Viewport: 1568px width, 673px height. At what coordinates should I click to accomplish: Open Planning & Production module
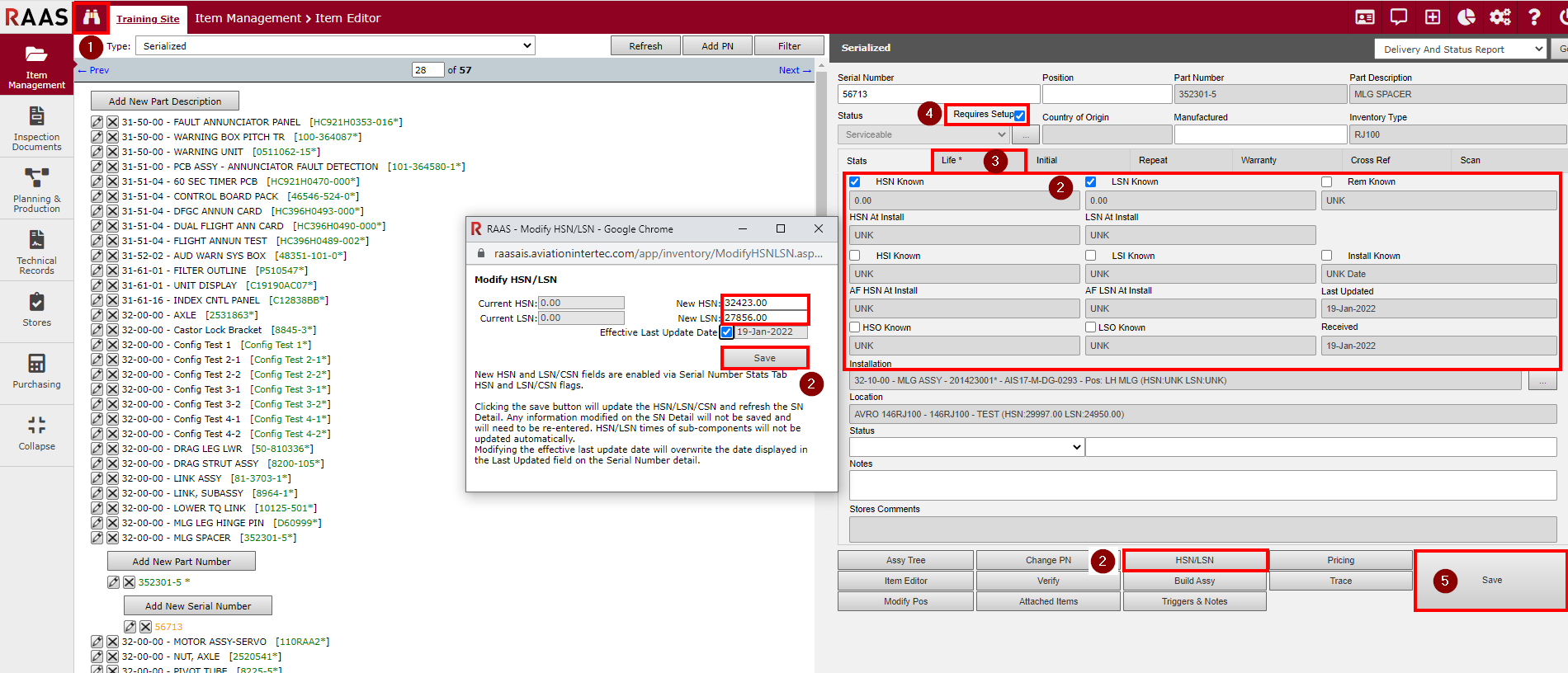coord(36,191)
